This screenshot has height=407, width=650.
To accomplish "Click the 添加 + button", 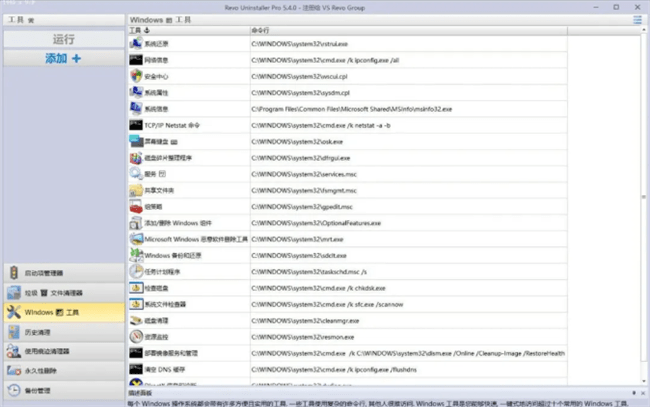I will tap(64, 58).
